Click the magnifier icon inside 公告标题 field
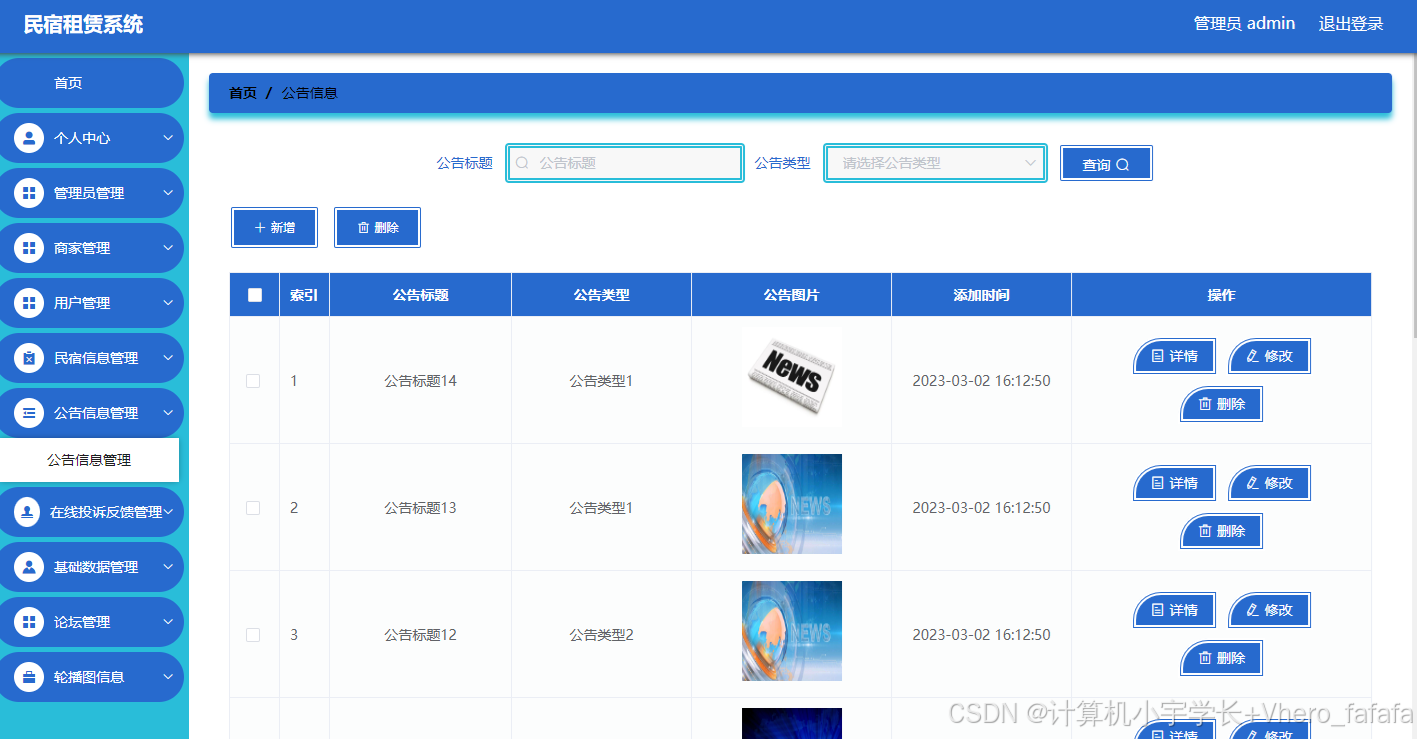1417x739 pixels. click(521, 162)
